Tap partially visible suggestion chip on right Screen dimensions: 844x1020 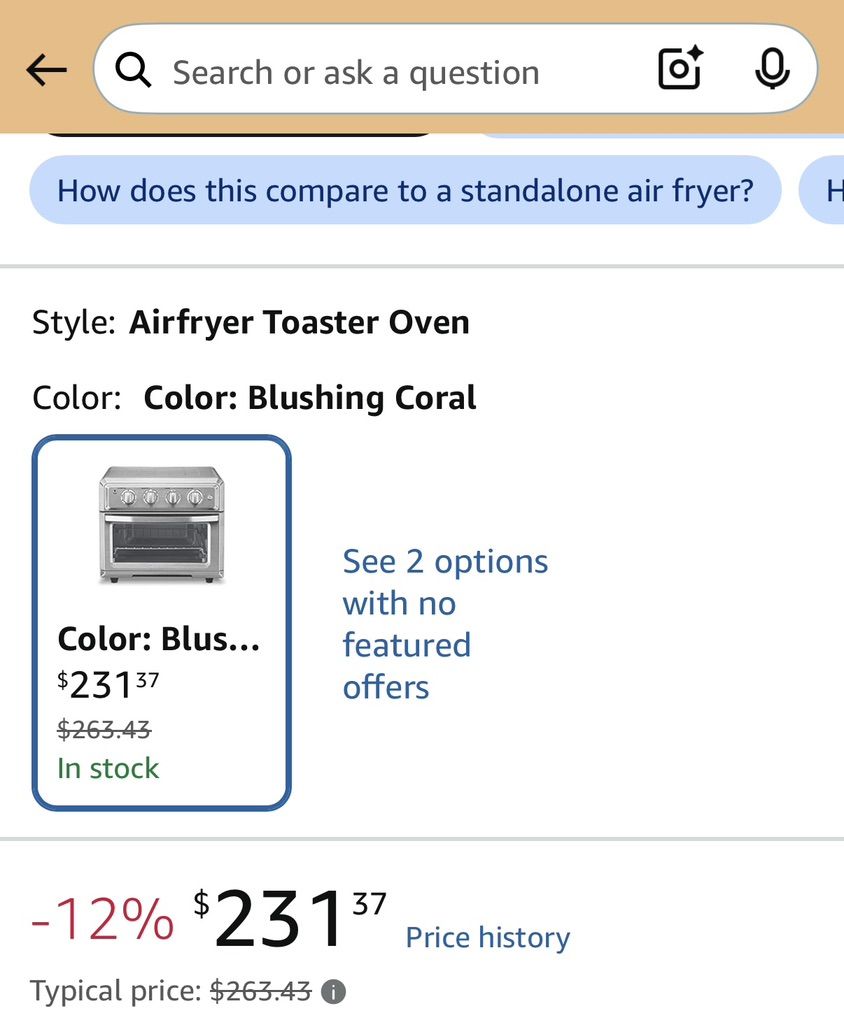coord(822,190)
